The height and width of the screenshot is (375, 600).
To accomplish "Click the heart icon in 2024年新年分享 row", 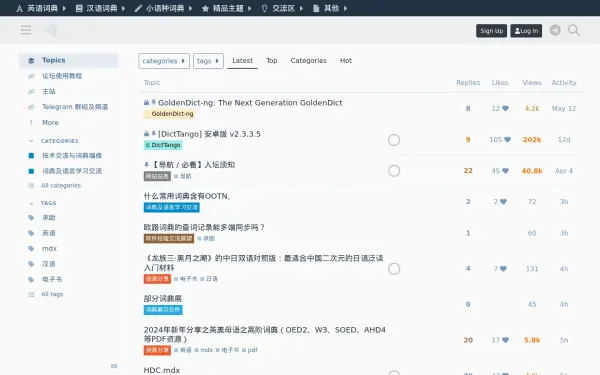I will point(505,340).
